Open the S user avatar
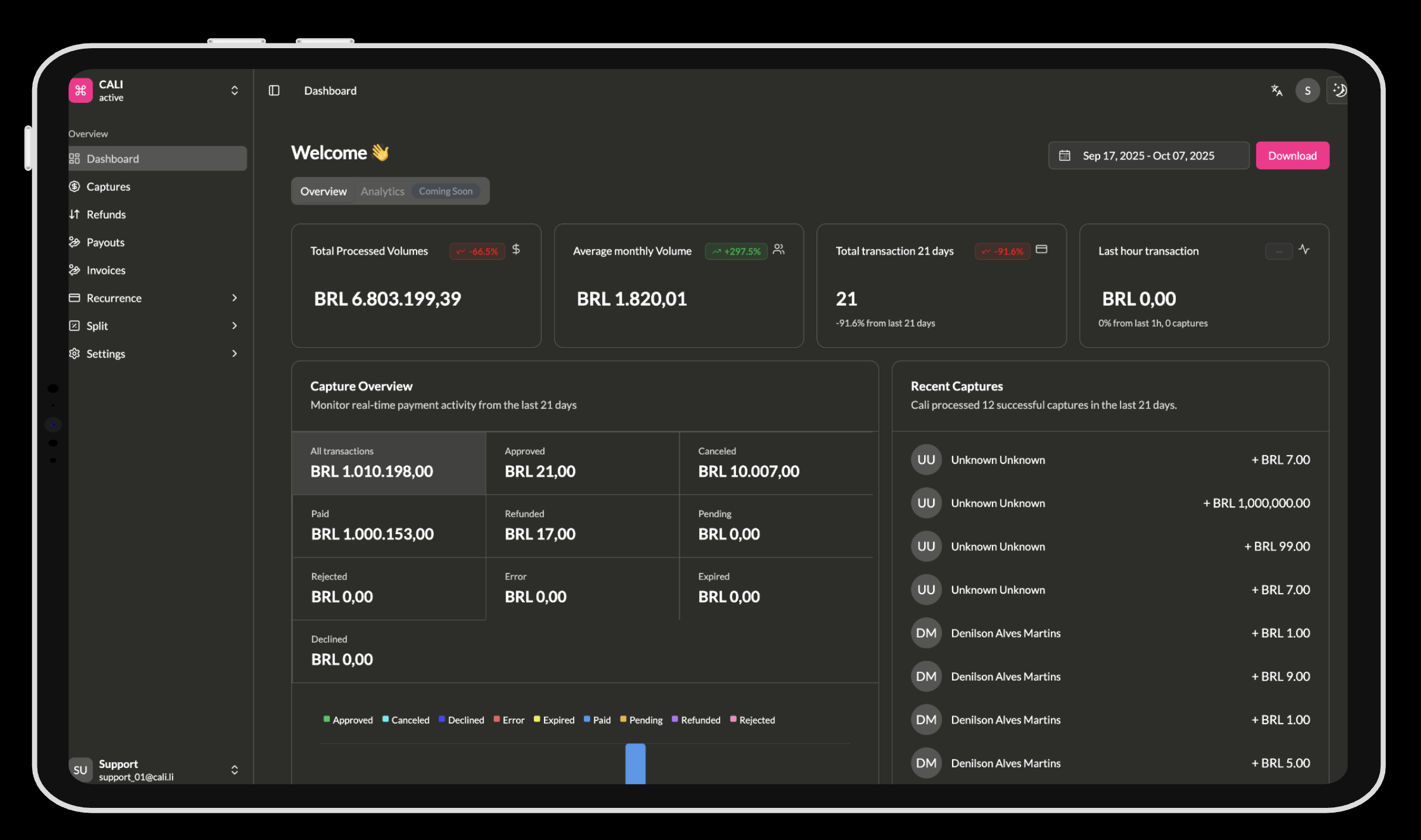This screenshot has width=1421, height=840. 1307,90
